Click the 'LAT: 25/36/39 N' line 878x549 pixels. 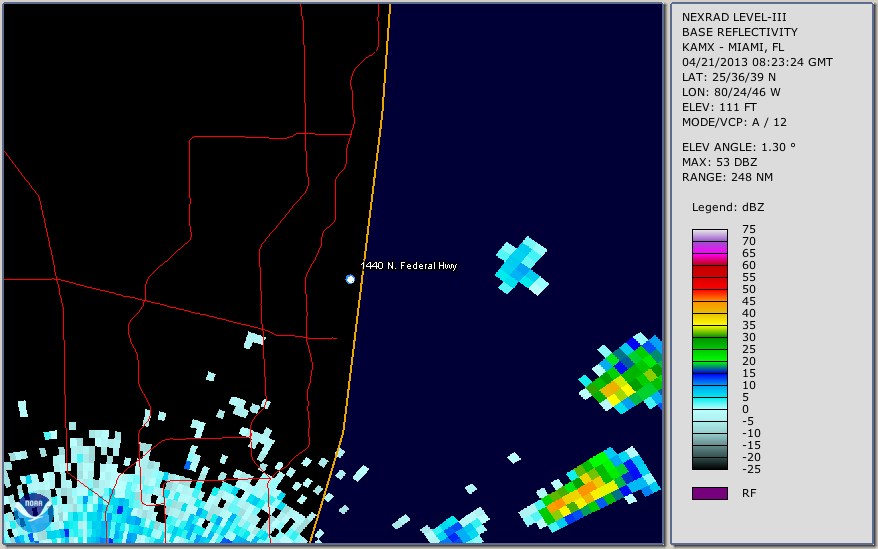click(728, 77)
